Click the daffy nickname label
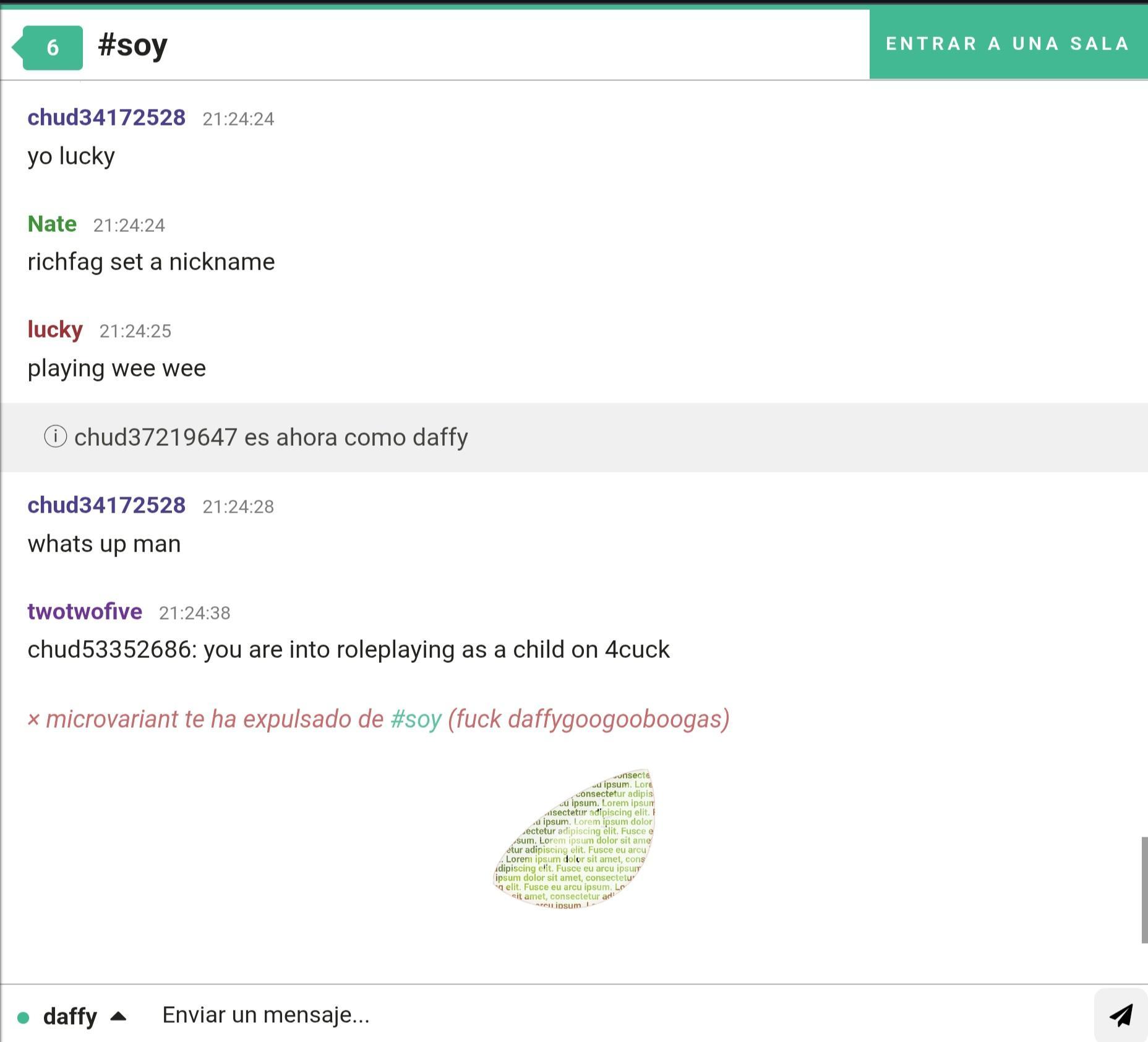Screen dimensions: 1148x1042 click(70, 1016)
